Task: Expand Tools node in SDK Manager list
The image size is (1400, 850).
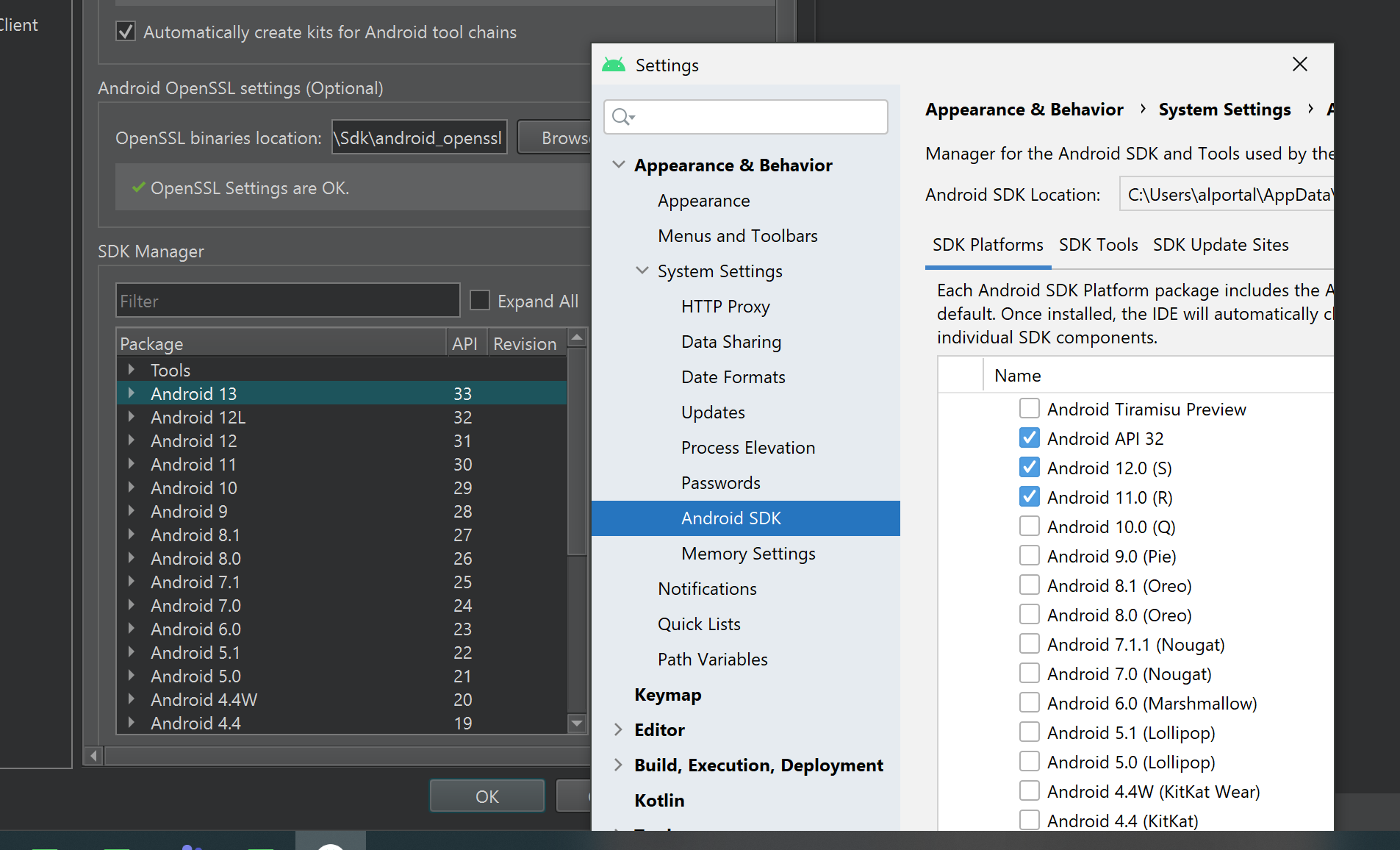Action: [132, 369]
